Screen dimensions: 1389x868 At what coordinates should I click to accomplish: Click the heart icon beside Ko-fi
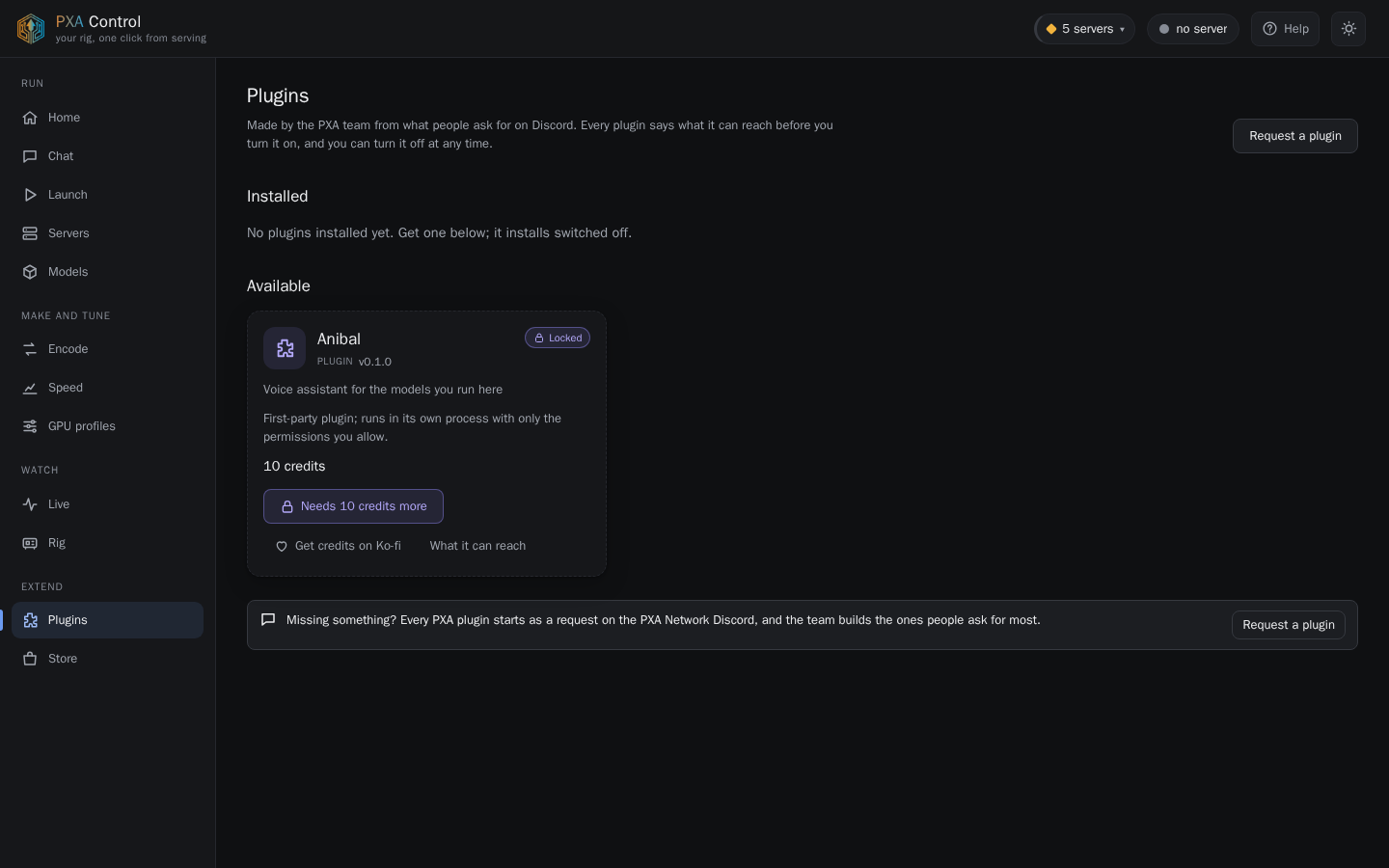coord(282,546)
